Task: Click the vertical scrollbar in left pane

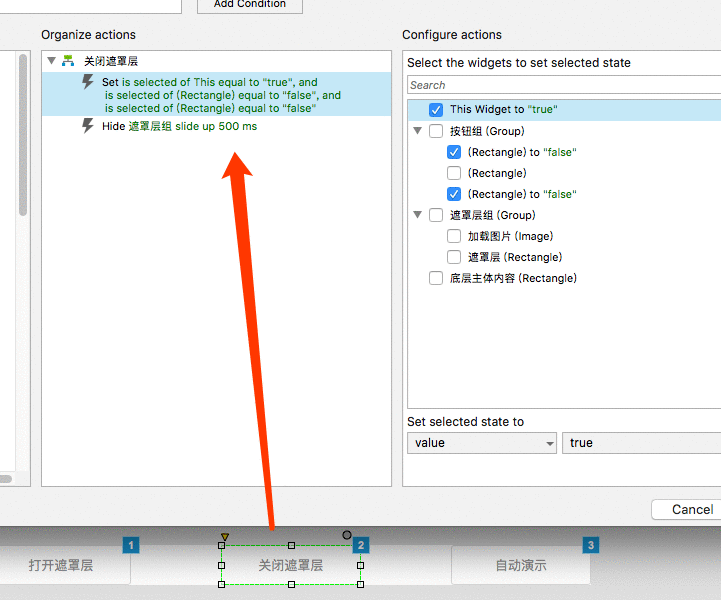Action: (23, 135)
